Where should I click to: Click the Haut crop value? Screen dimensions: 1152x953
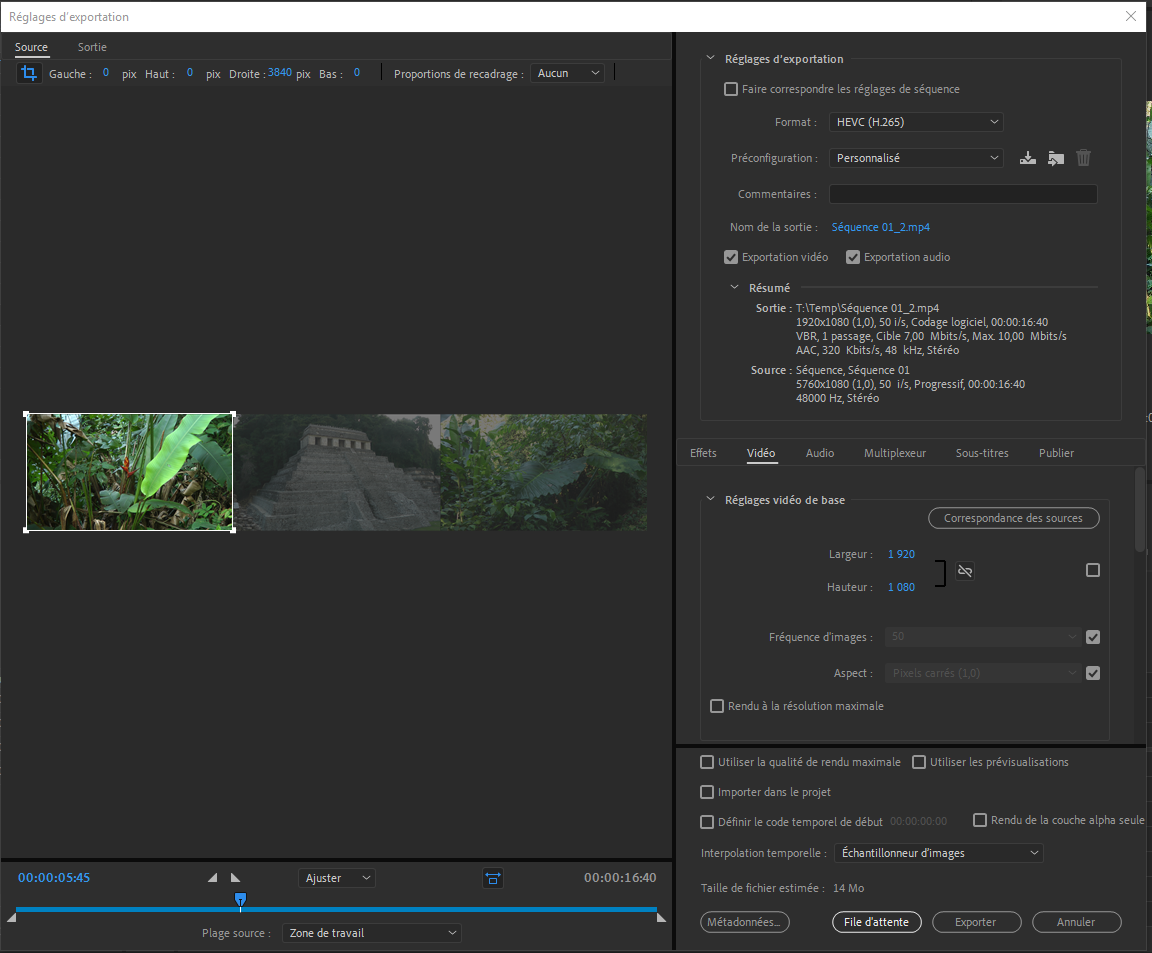tap(190, 72)
